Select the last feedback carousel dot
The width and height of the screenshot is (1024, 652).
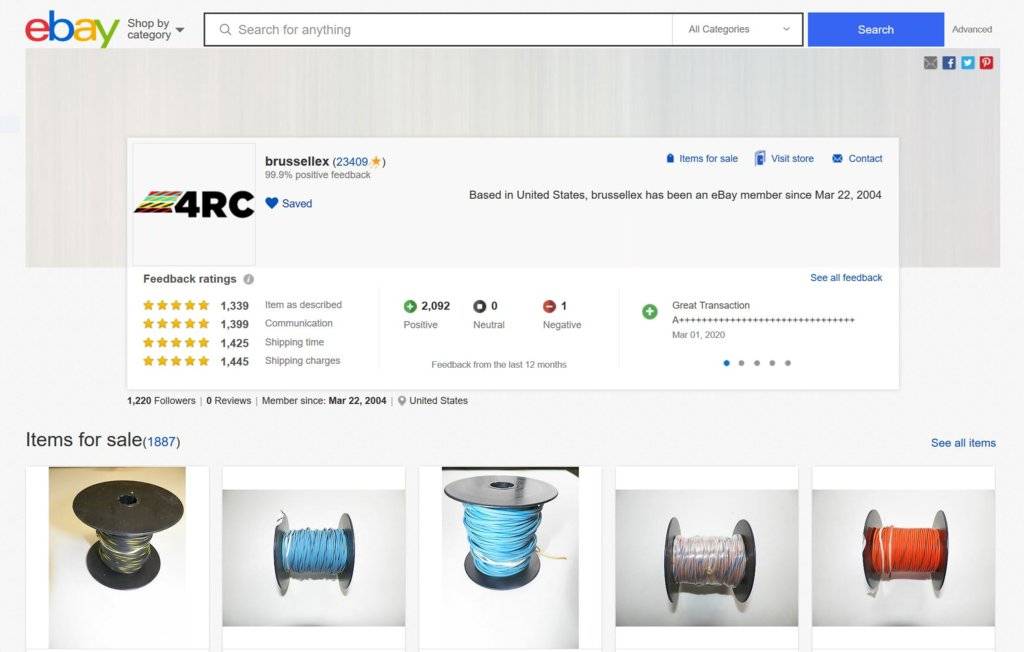point(788,363)
